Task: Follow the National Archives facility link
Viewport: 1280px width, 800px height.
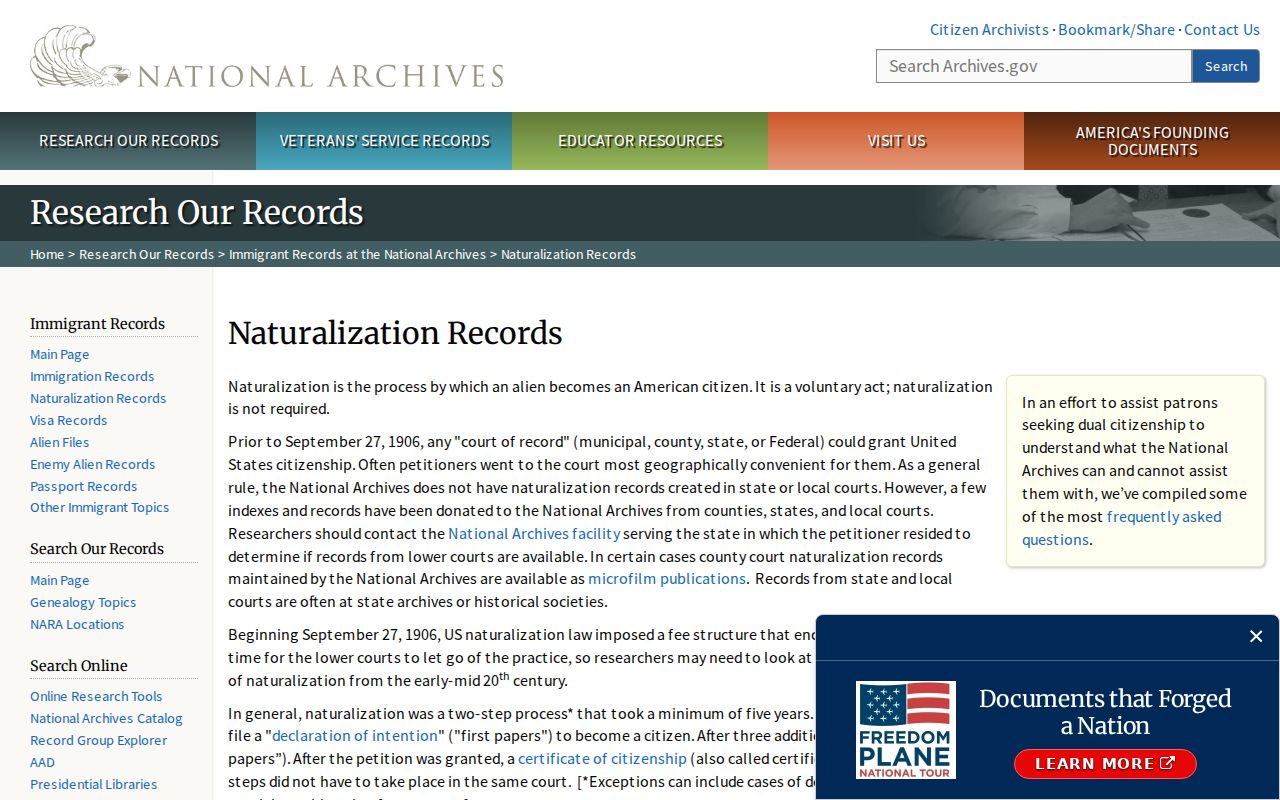Action: (x=534, y=533)
